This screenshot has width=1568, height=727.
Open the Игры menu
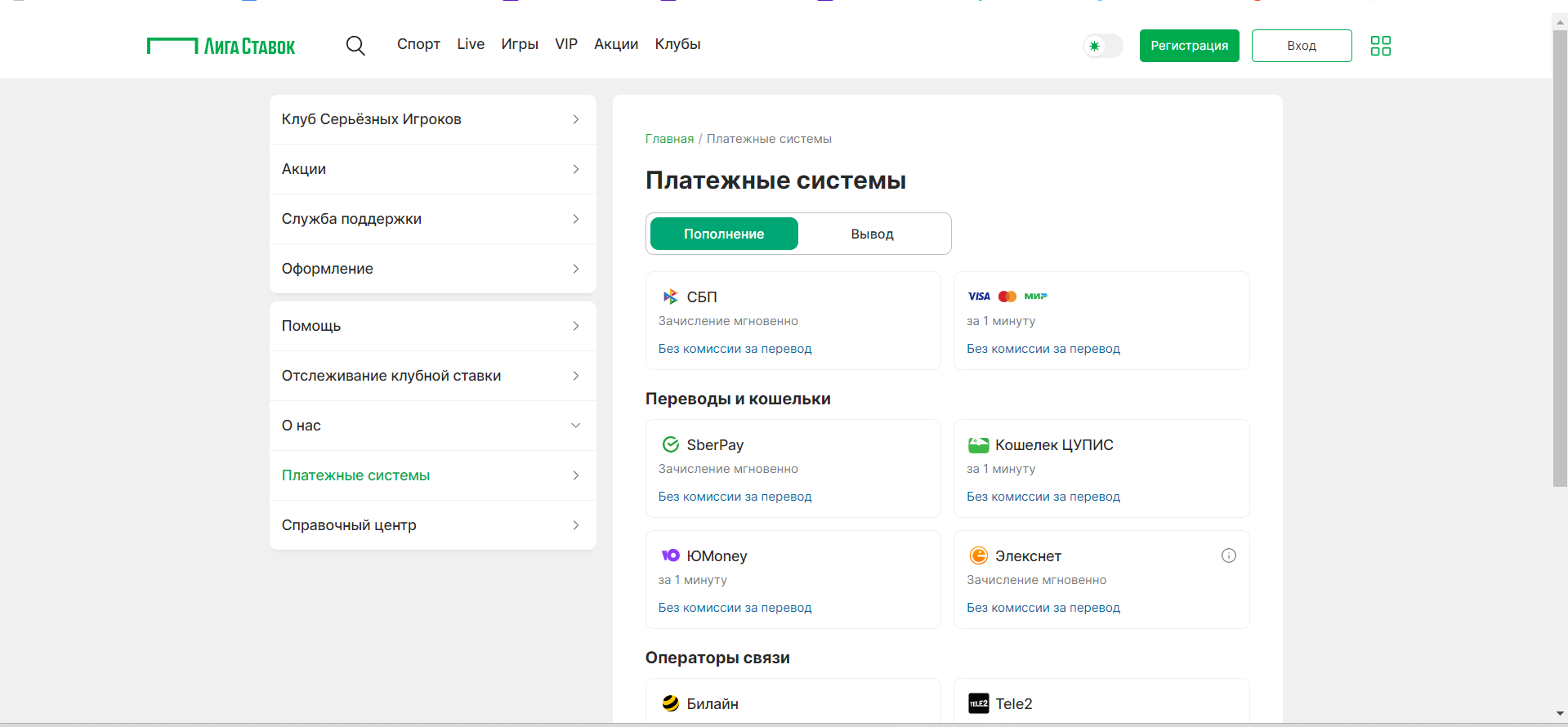point(520,44)
